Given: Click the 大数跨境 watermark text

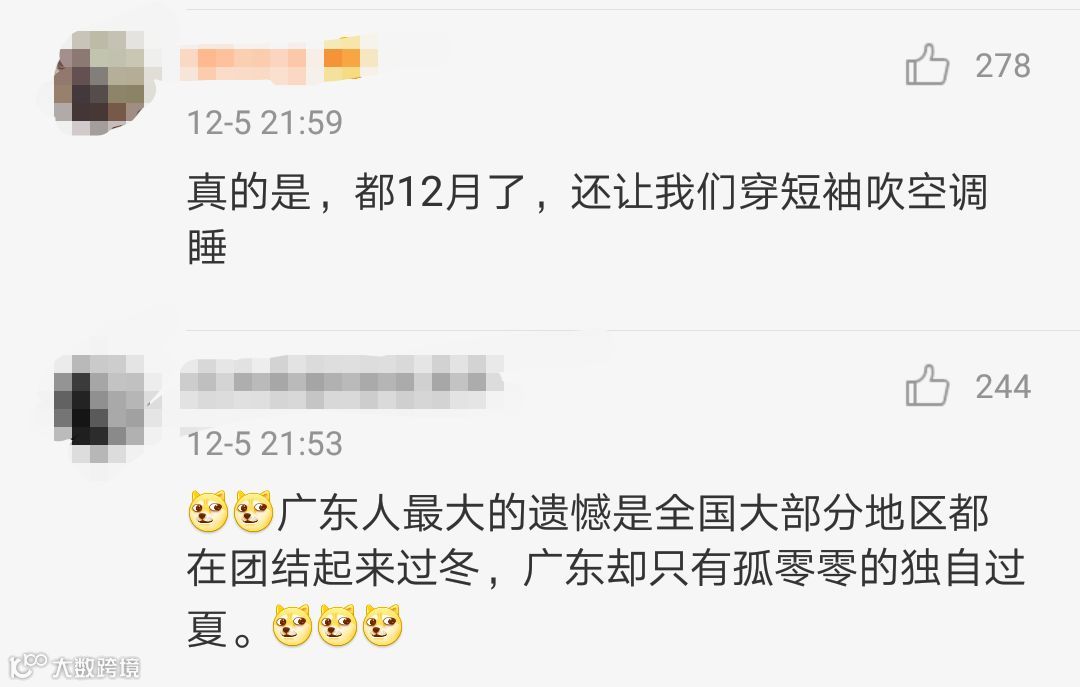Looking at the screenshot, I should 96,668.
